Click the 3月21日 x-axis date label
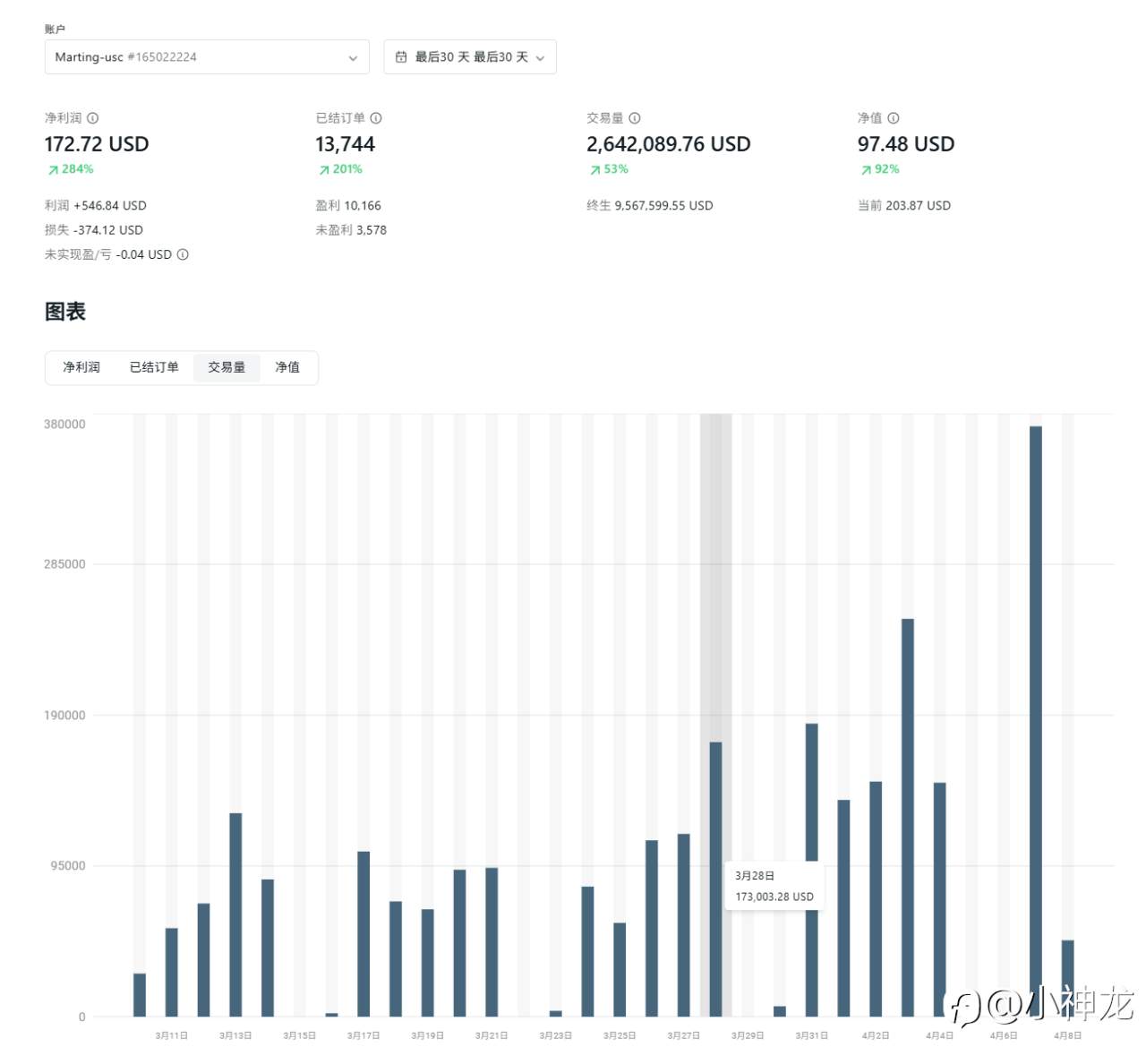Screen dimensions: 1146x1064 click(492, 1036)
